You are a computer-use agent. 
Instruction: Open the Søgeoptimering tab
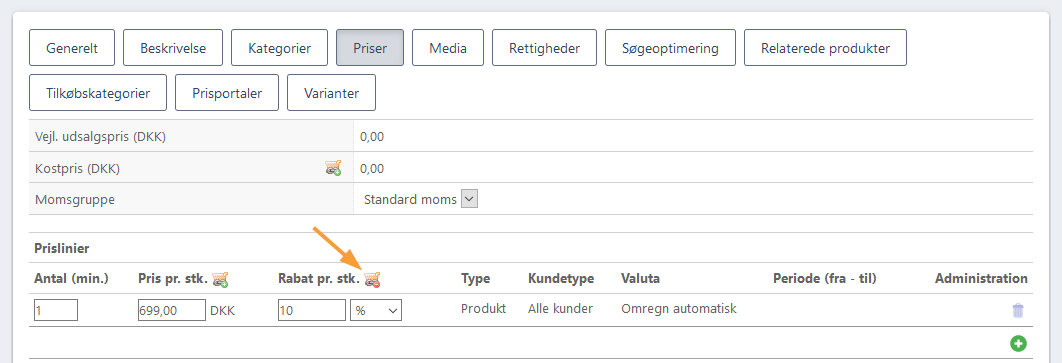click(x=671, y=48)
